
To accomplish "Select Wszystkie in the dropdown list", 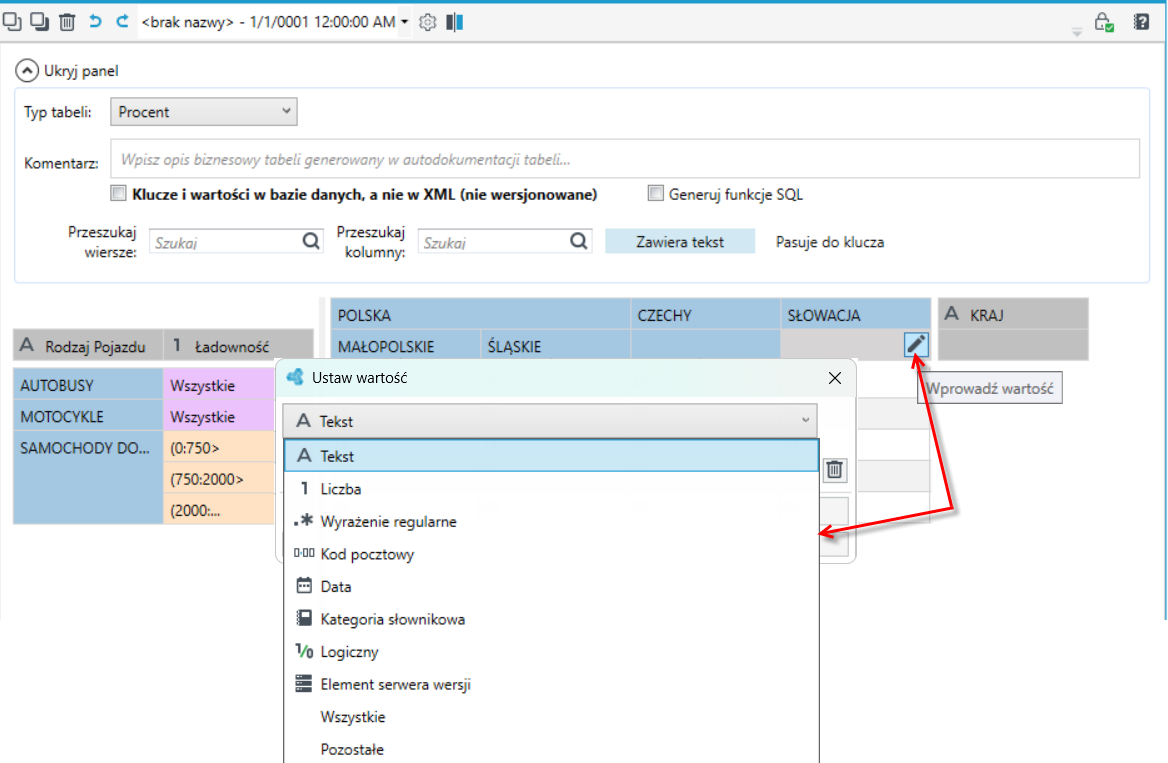I will [551, 717].
